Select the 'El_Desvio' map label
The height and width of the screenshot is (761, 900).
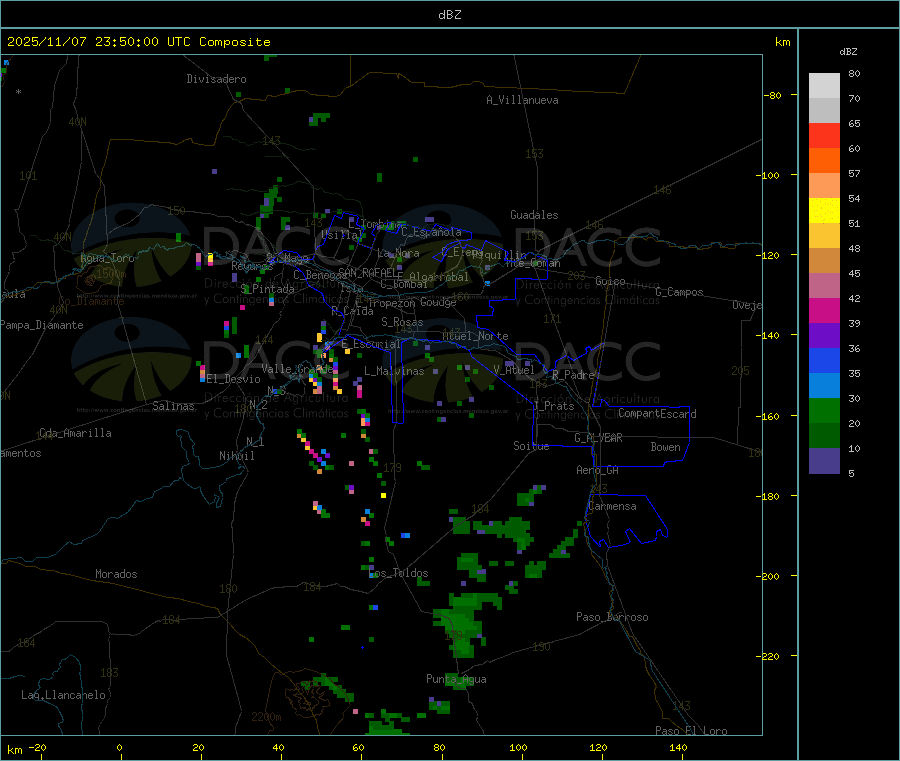(234, 379)
